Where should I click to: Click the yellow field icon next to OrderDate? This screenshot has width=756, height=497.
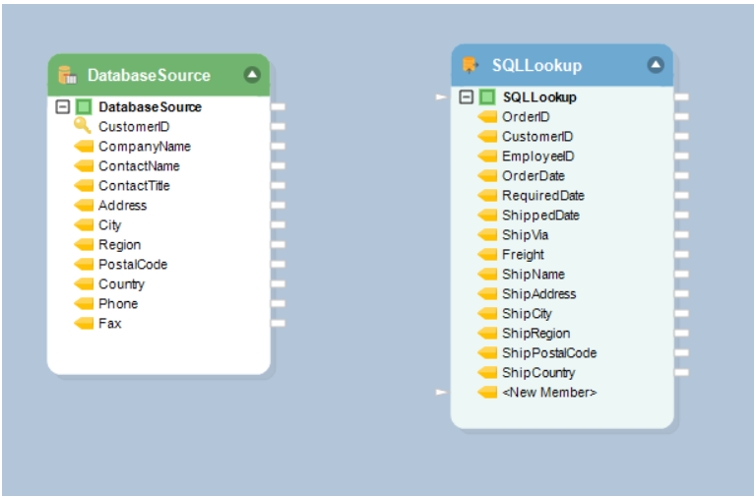click(487, 176)
